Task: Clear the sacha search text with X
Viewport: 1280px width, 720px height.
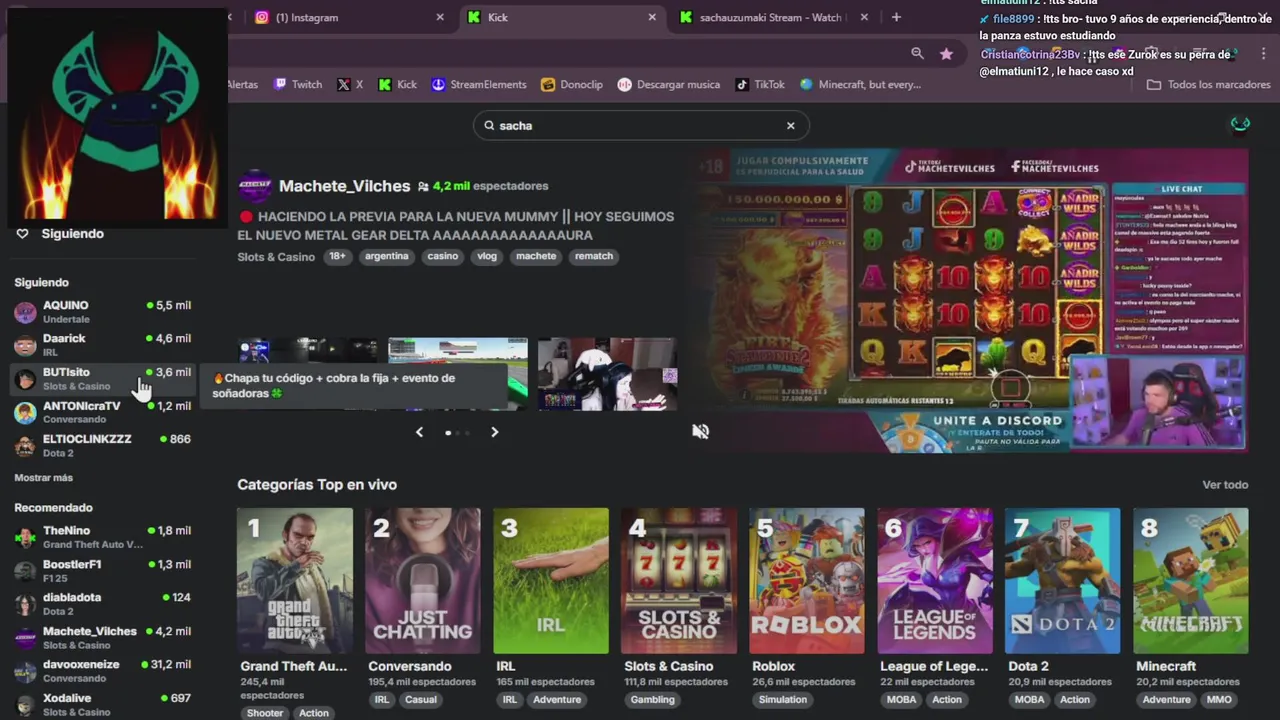Action: tap(790, 125)
